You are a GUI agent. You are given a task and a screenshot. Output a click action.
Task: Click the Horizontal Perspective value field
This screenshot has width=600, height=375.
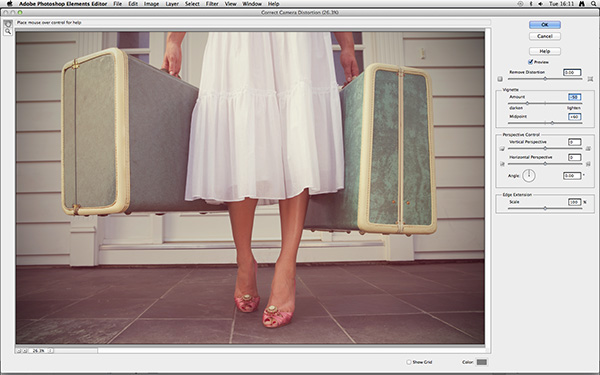[x=574, y=157]
